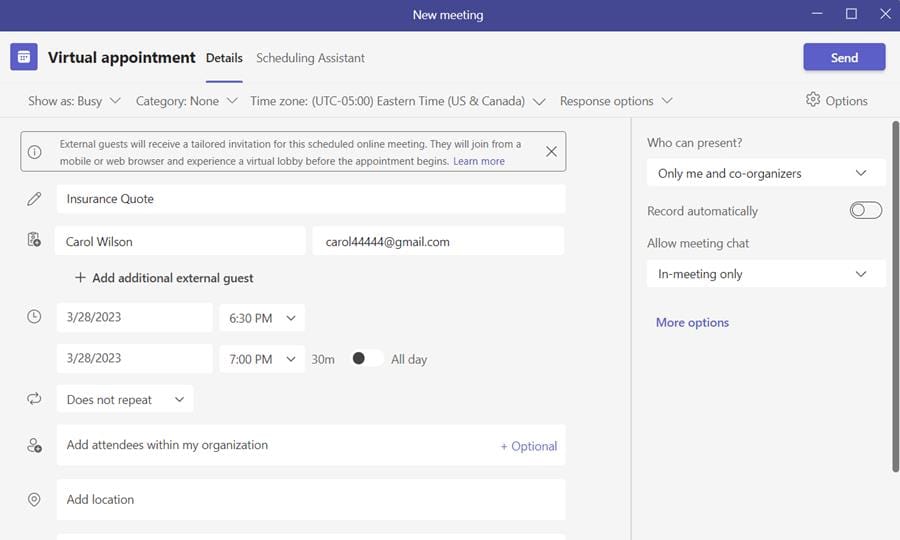
Task: Click the location pin icon
Action: coord(34,499)
